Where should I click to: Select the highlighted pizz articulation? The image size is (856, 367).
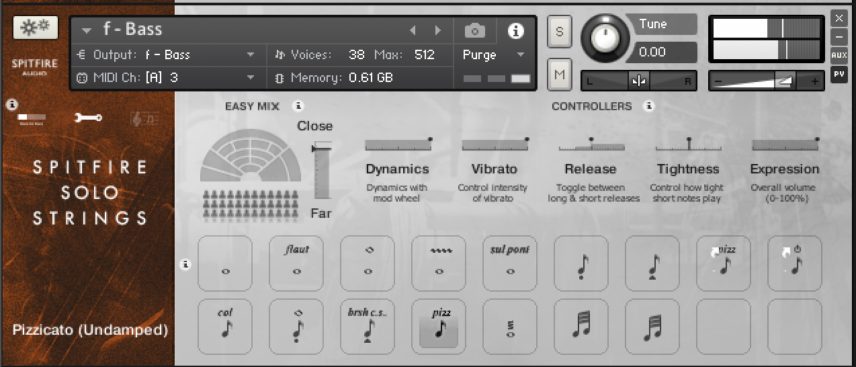pos(439,327)
